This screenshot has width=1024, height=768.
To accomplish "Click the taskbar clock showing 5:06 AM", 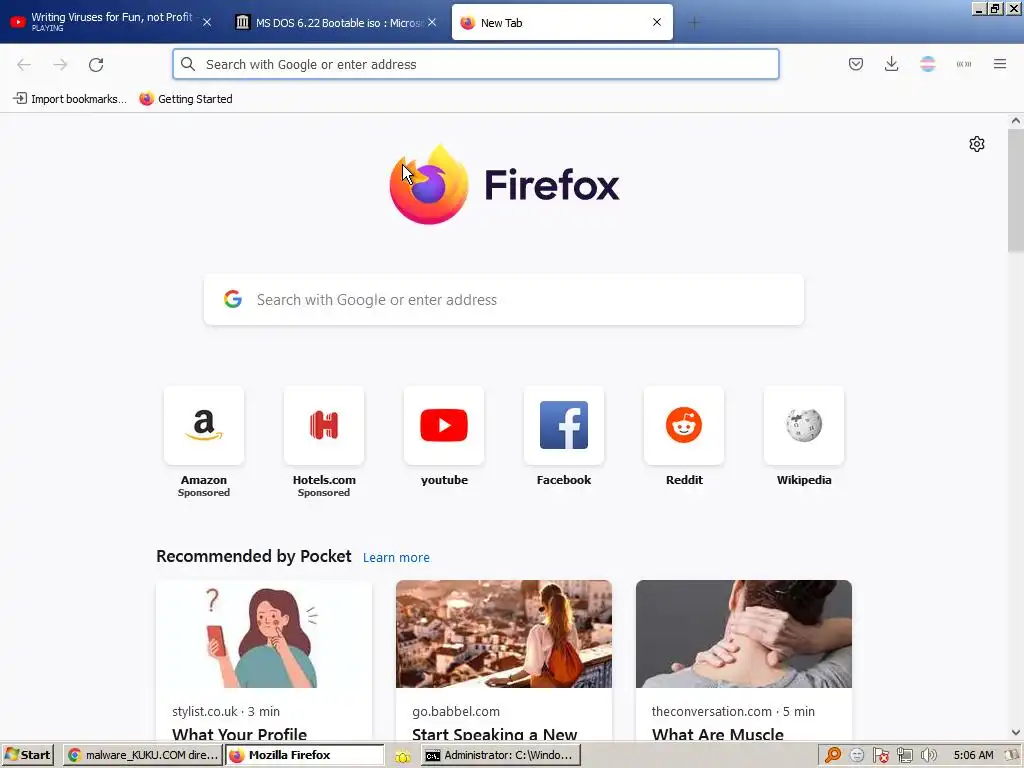I will [x=973, y=756].
